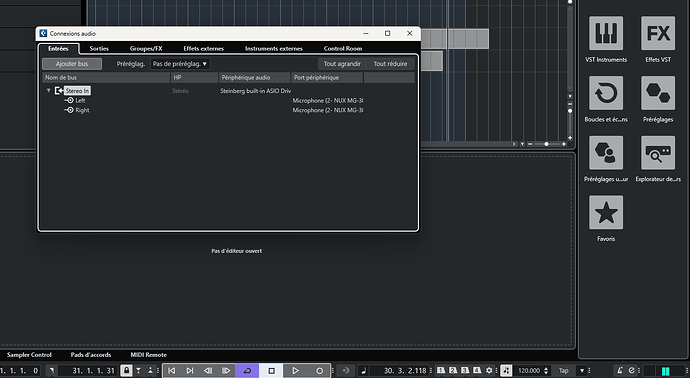690x378 pixels.
Task: Open the Right channel Microphone port selector
Action: (x=328, y=110)
